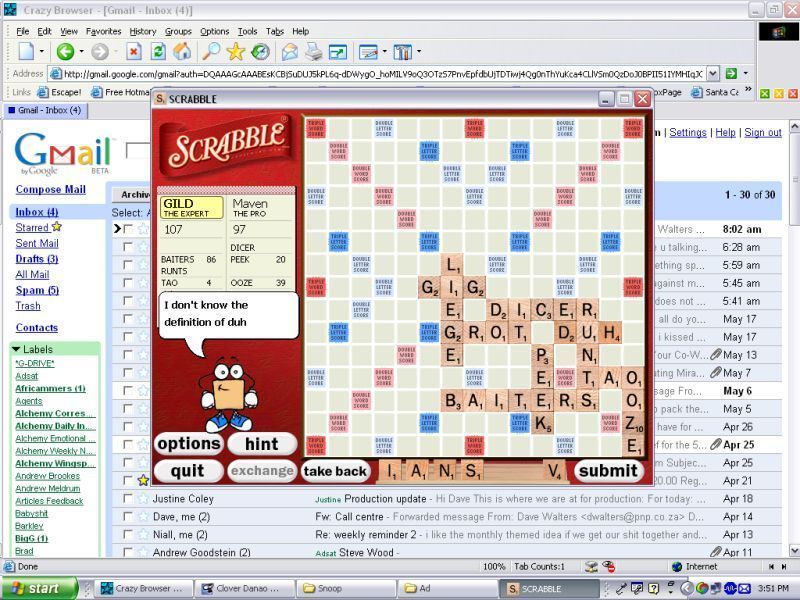Go back with the green Back arrow
This screenshot has width=800, height=600.
(65, 52)
